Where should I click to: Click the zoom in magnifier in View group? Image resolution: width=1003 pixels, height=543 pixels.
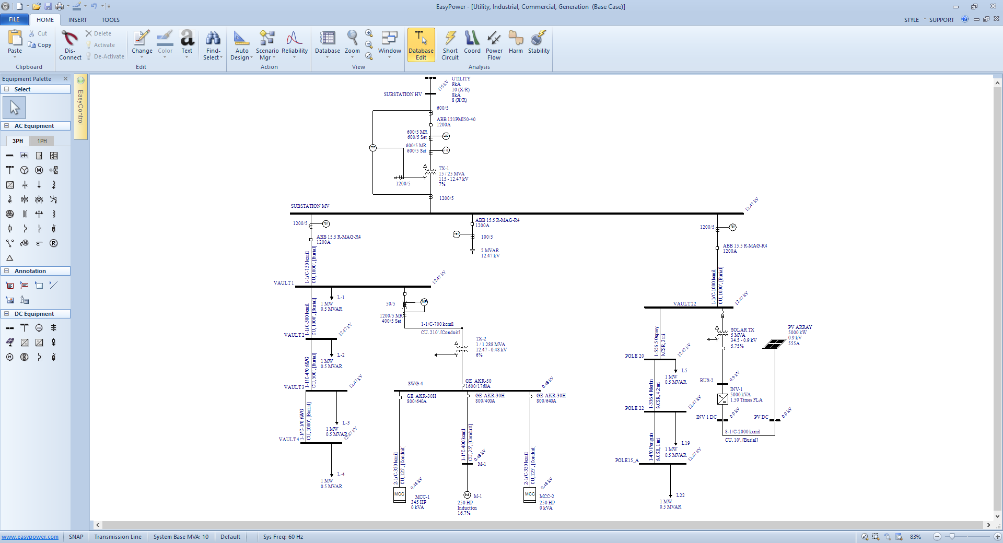pos(369,33)
